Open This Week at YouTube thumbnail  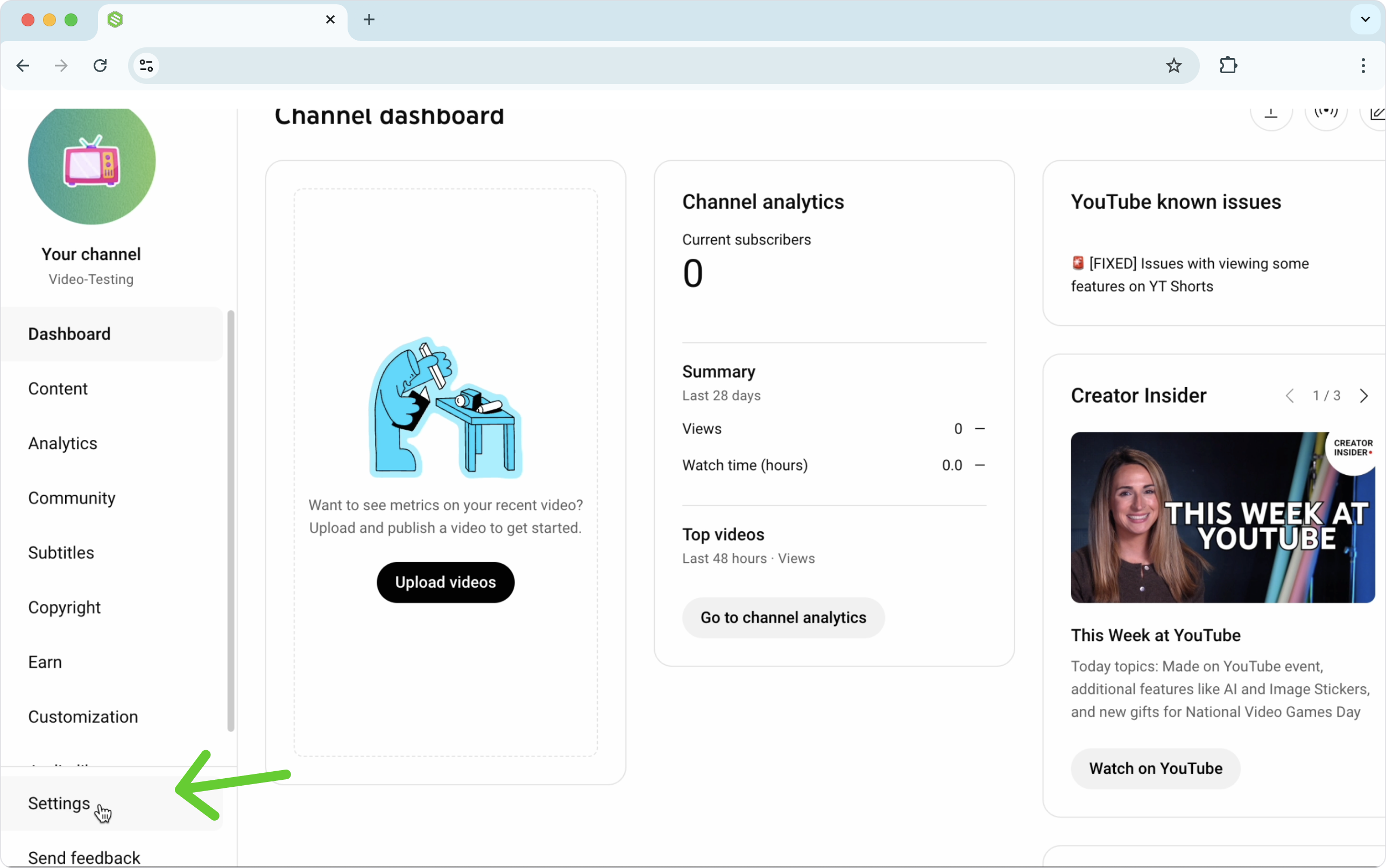click(x=1222, y=517)
